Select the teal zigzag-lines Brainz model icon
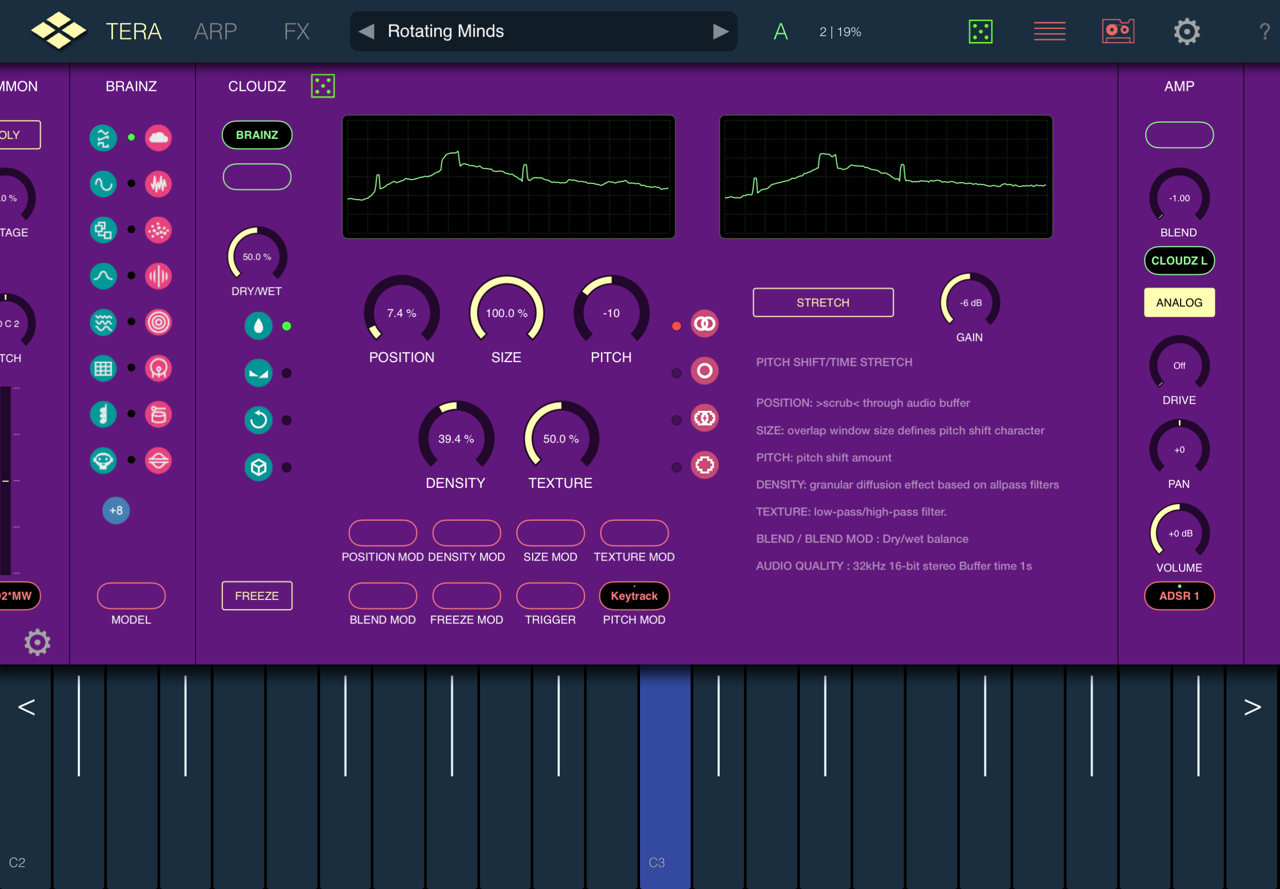The height and width of the screenshot is (889, 1280). point(103,138)
